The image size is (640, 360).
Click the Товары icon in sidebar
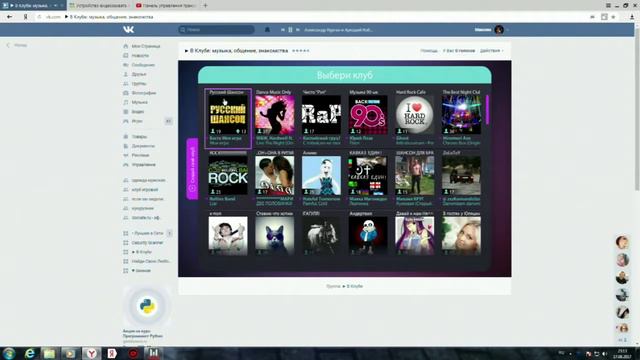click(126, 136)
